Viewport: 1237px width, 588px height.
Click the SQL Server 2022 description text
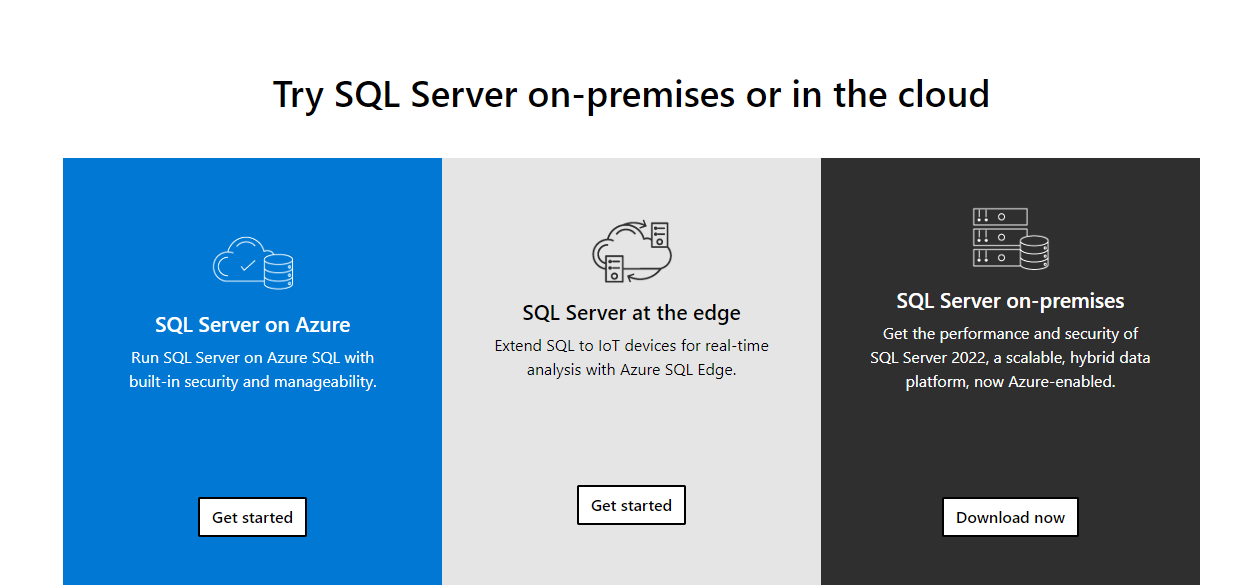(x=1010, y=357)
